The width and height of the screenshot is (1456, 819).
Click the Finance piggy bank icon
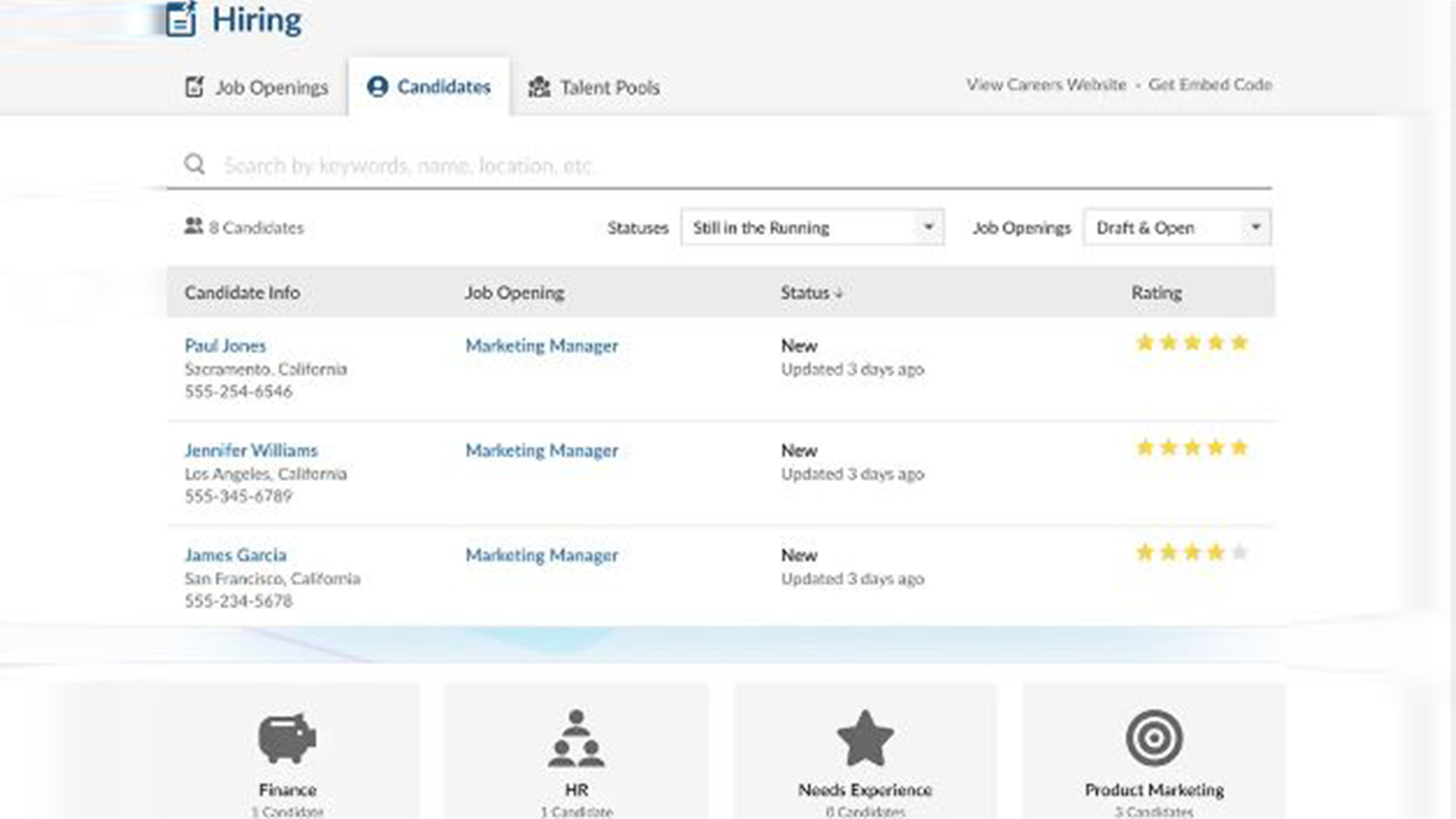(287, 737)
